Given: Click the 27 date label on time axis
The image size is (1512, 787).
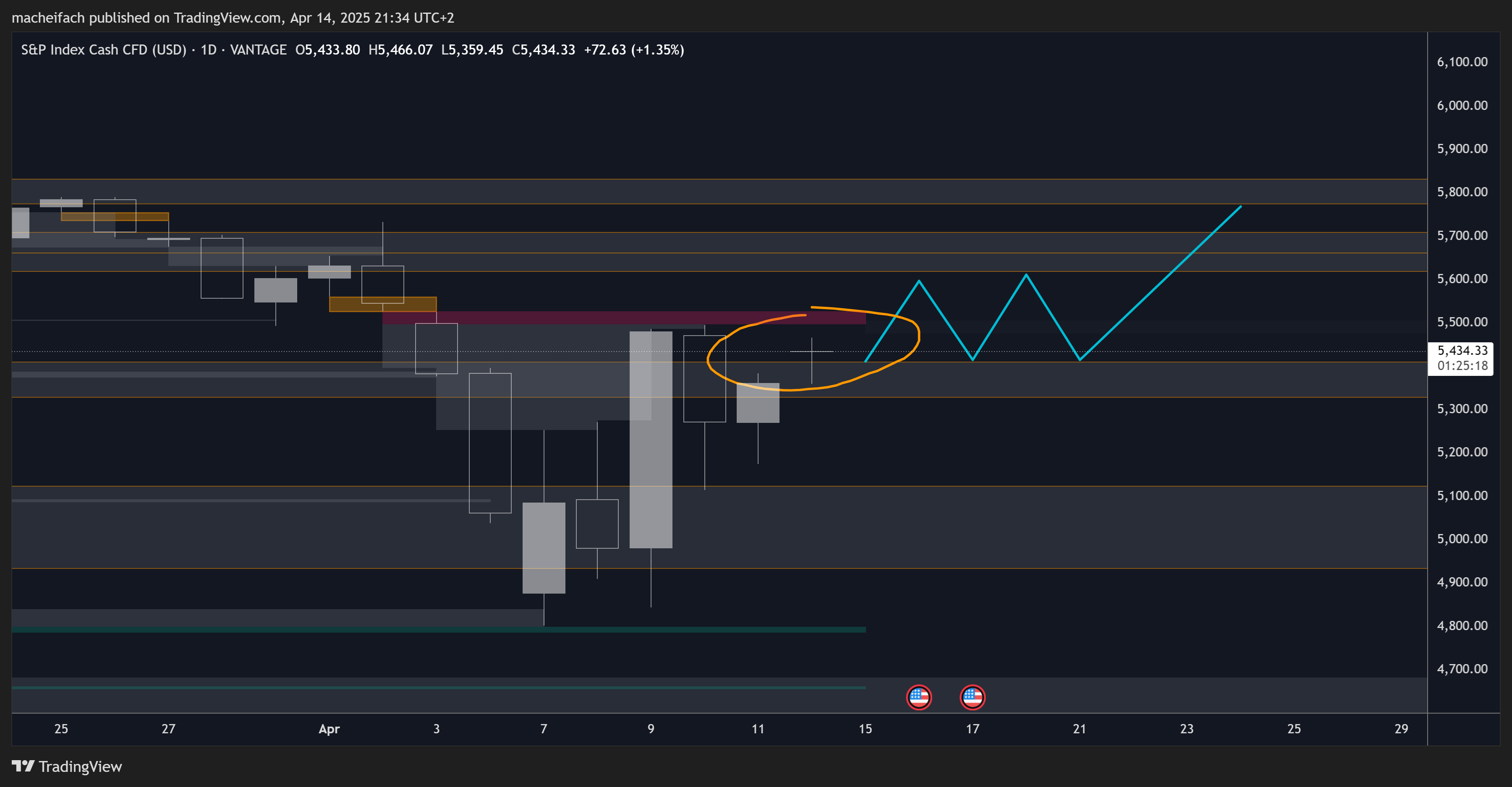Looking at the screenshot, I should (x=168, y=729).
